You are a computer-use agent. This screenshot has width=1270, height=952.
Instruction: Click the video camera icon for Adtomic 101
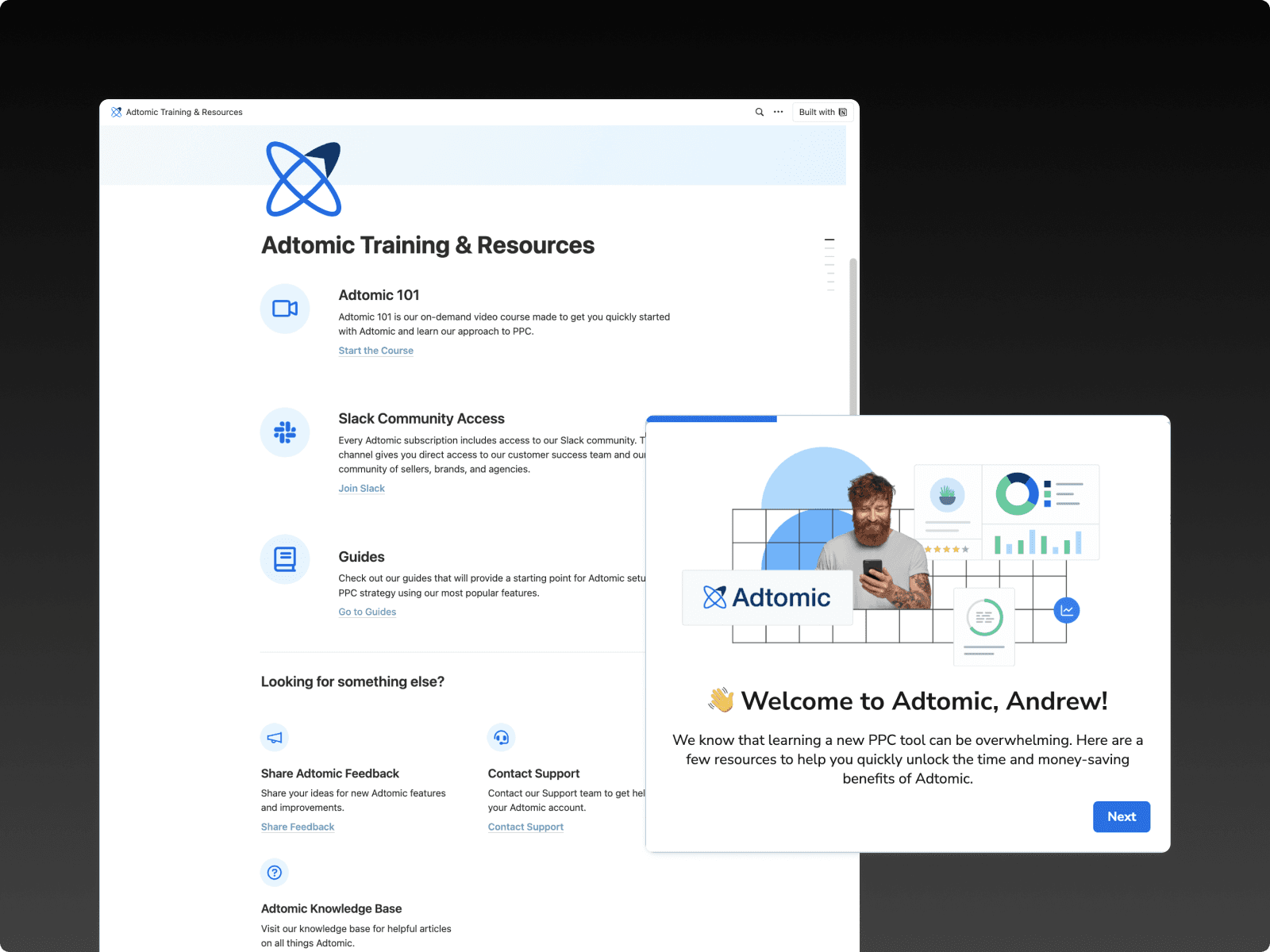click(x=285, y=309)
